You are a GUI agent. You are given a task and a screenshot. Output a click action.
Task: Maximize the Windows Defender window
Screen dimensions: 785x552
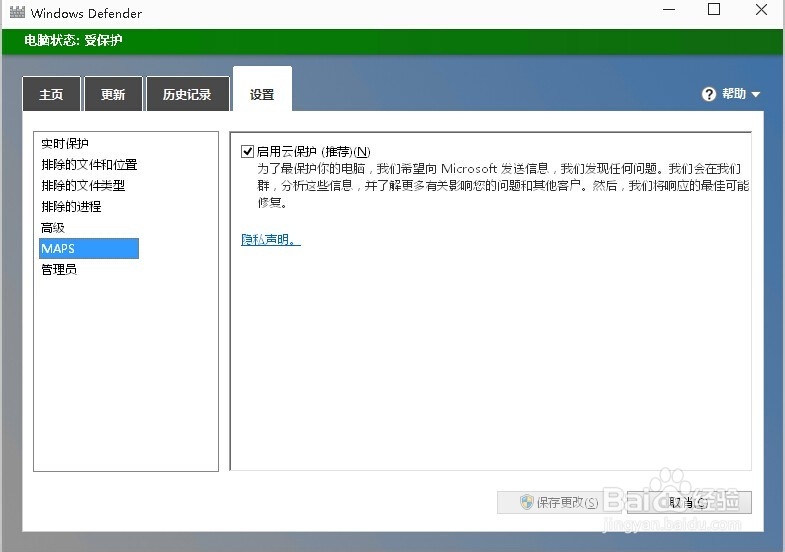714,10
